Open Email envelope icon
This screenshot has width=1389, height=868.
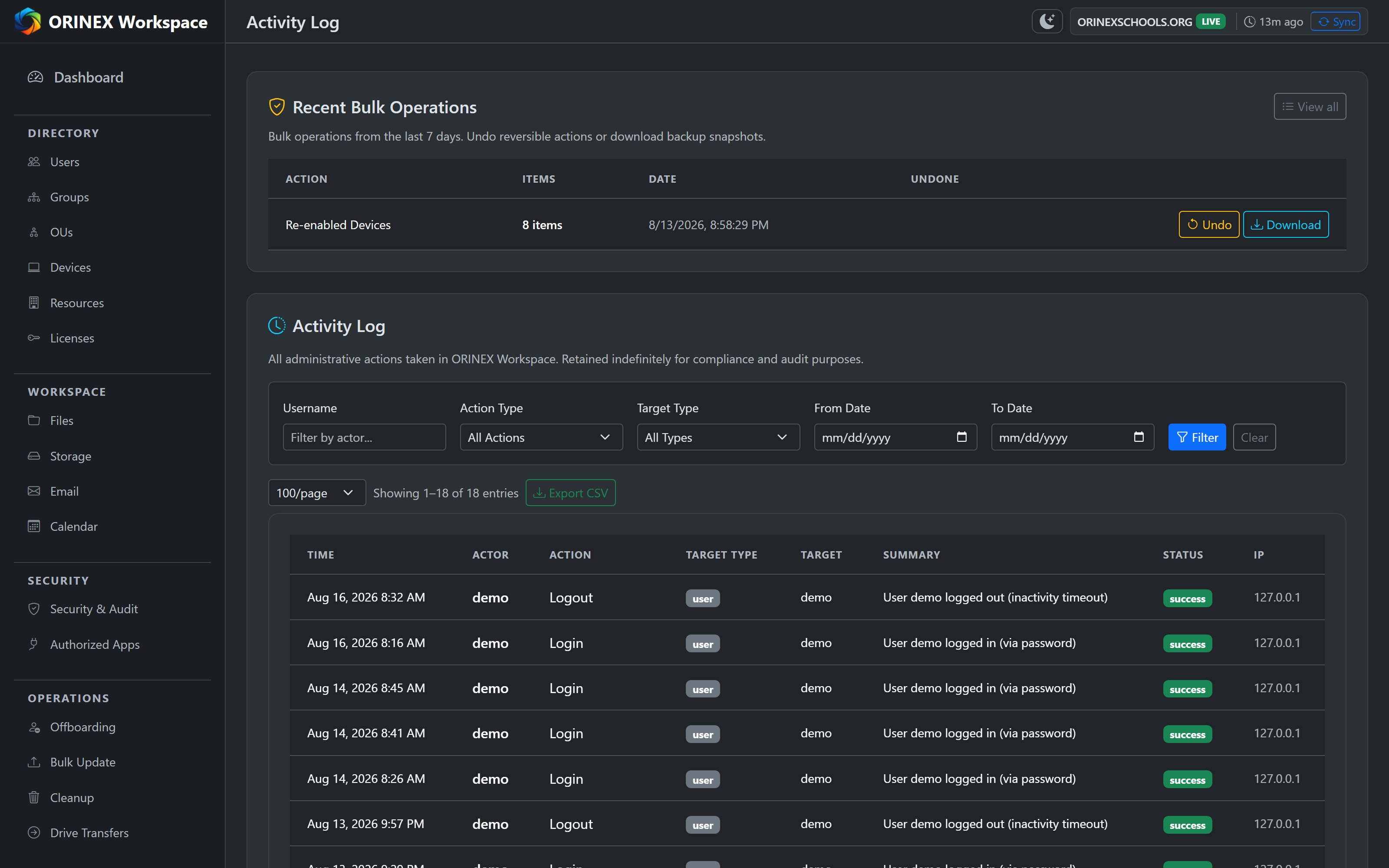click(x=34, y=491)
